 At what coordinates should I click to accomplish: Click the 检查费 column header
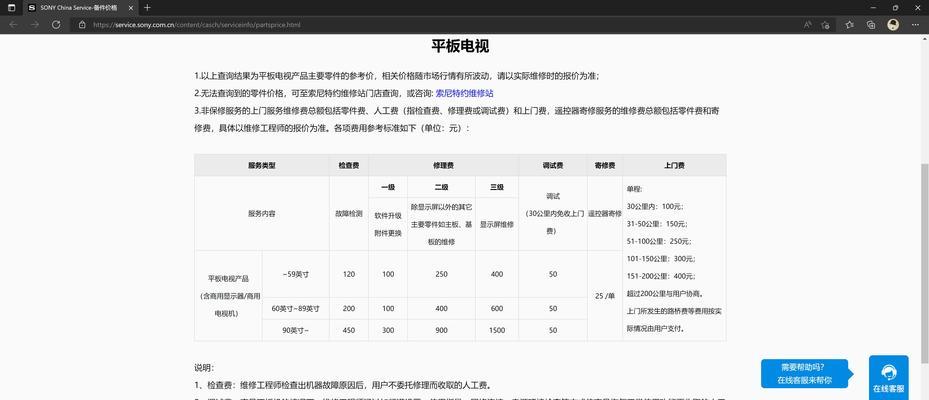[x=348, y=166]
